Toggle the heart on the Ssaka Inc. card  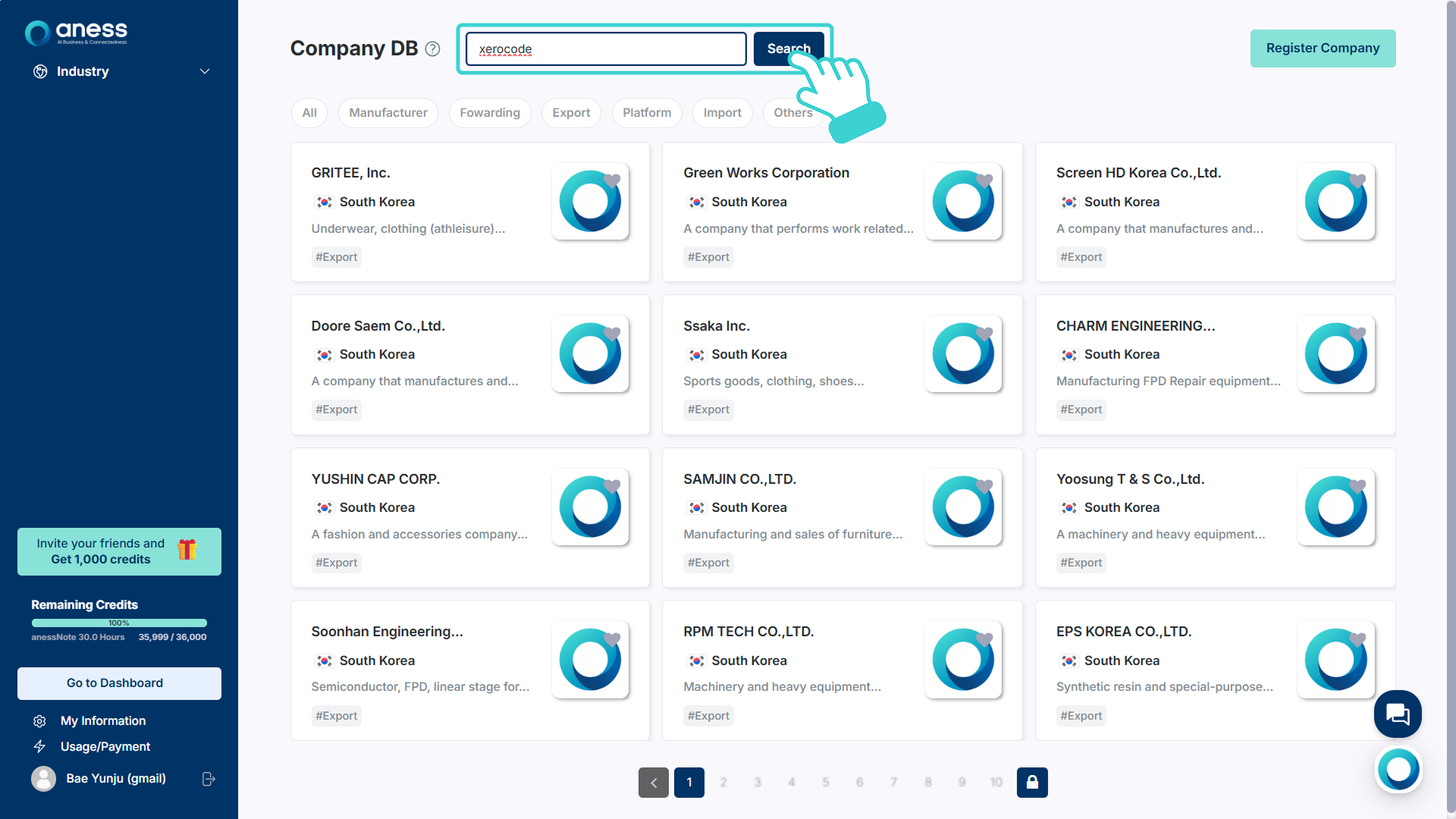(x=984, y=333)
